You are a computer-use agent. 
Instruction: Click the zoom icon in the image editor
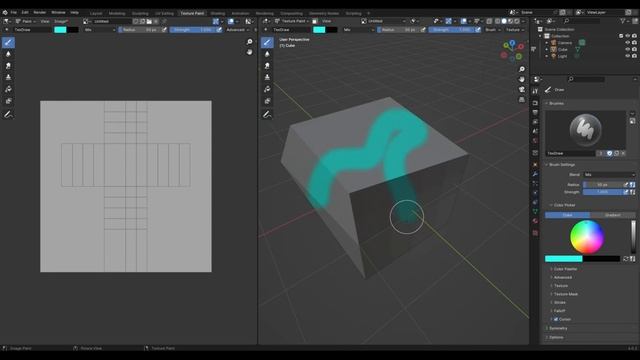[249, 42]
